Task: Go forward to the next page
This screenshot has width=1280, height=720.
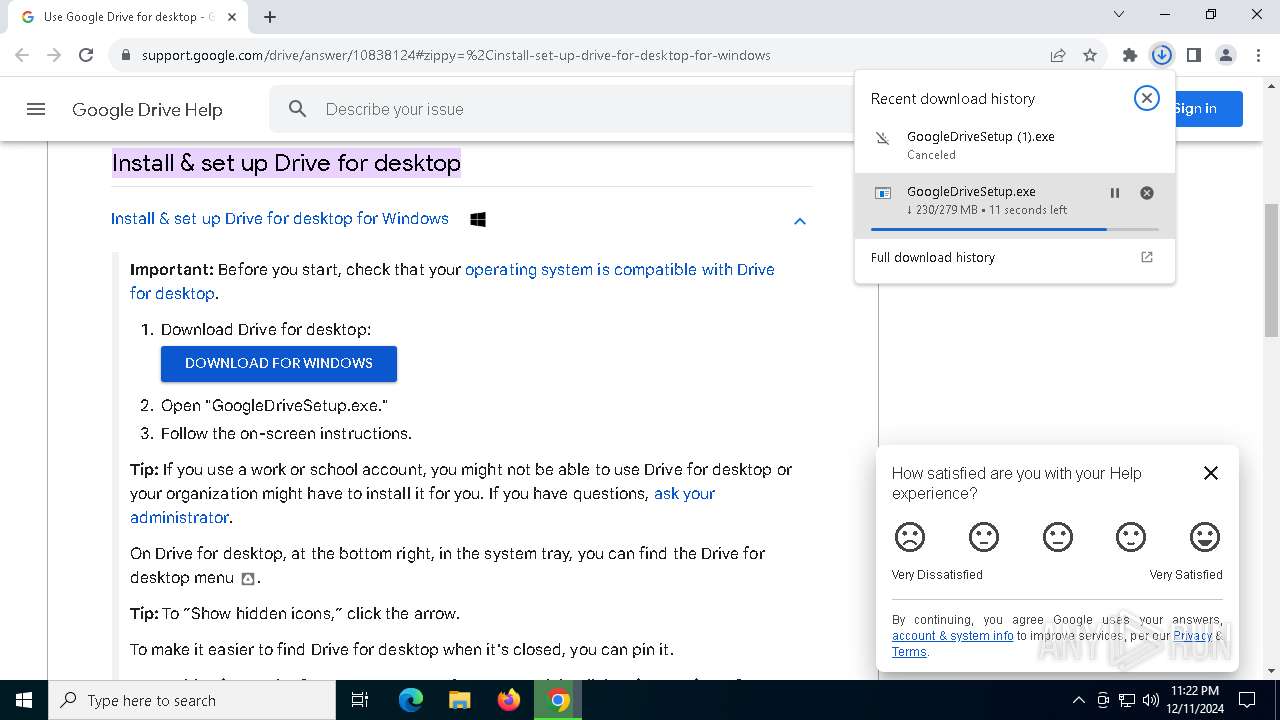Action: (54, 55)
